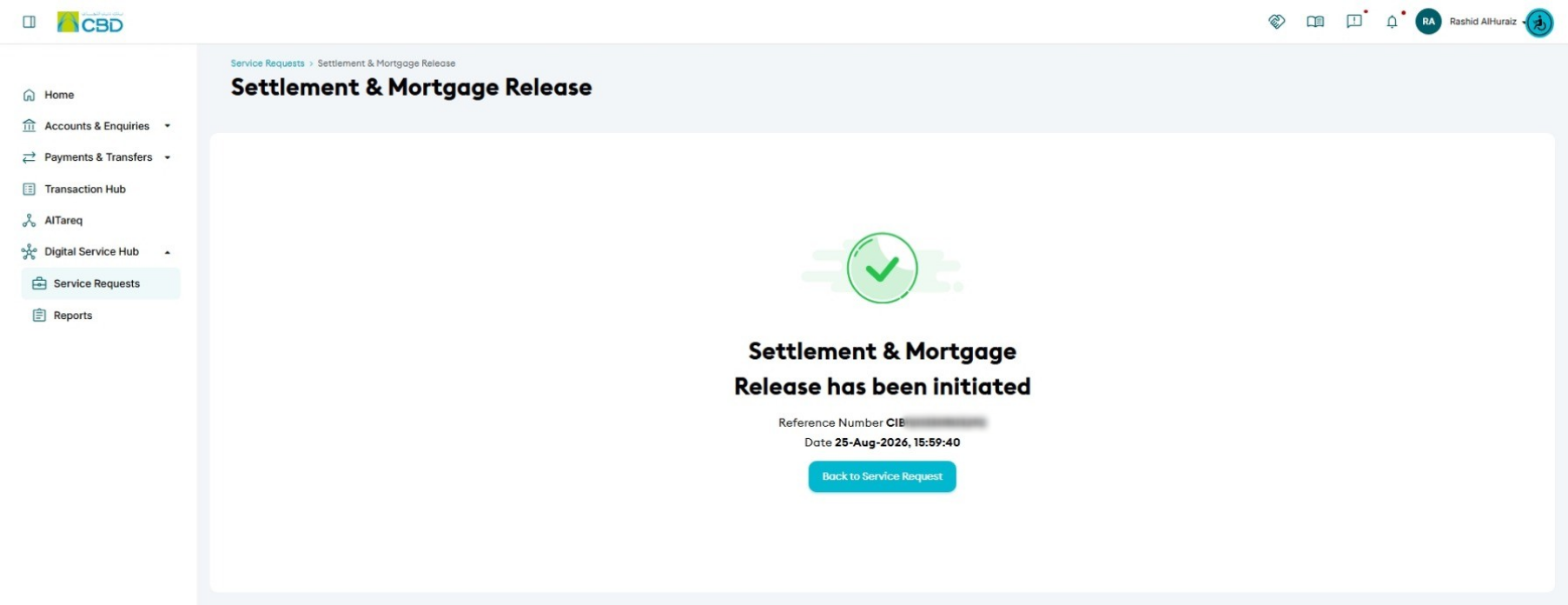1568x605 pixels.
Task: Click the RA profile avatar
Action: click(1428, 22)
